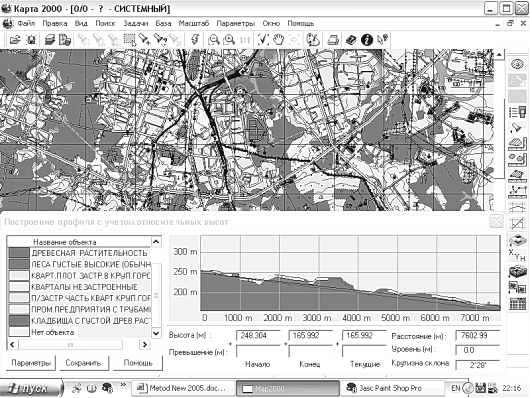Click the Крутизна склона field 2°28'
This screenshot has height=398, width=530.
pyautogui.click(x=477, y=365)
